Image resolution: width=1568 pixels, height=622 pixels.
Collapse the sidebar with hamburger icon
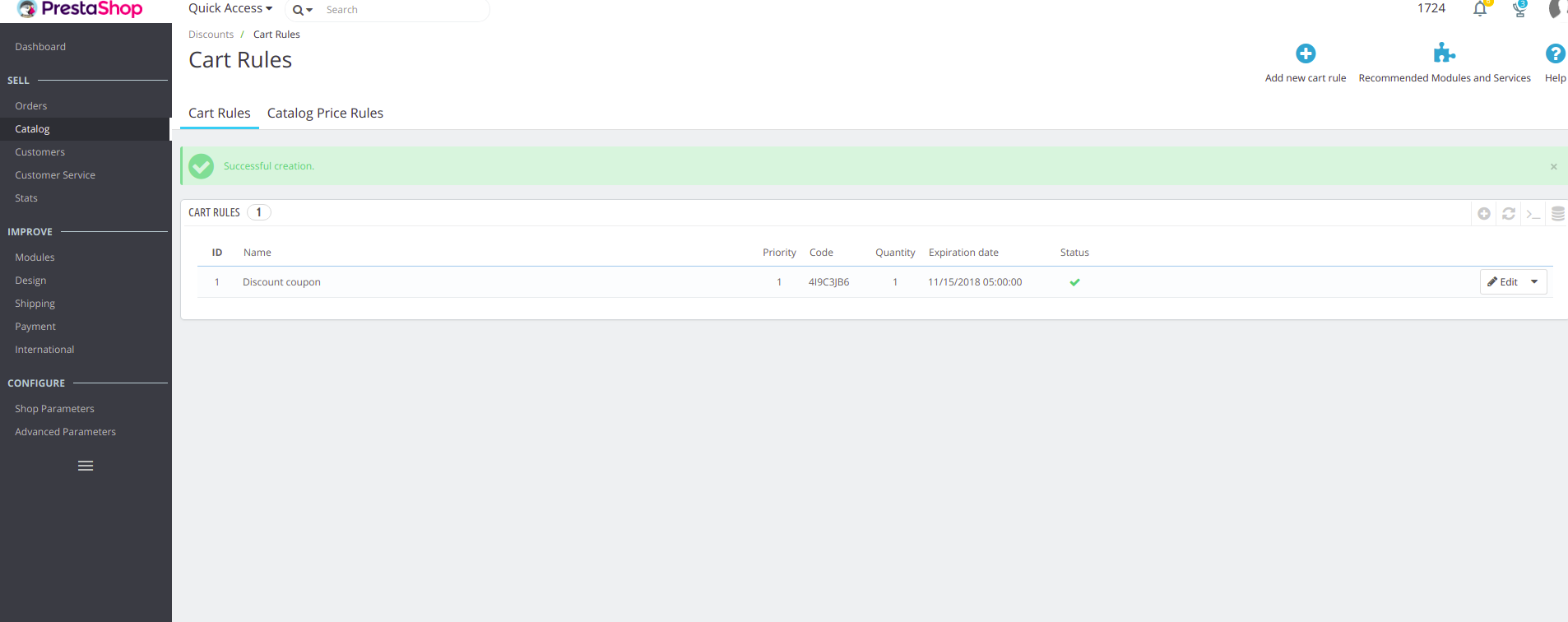click(86, 466)
